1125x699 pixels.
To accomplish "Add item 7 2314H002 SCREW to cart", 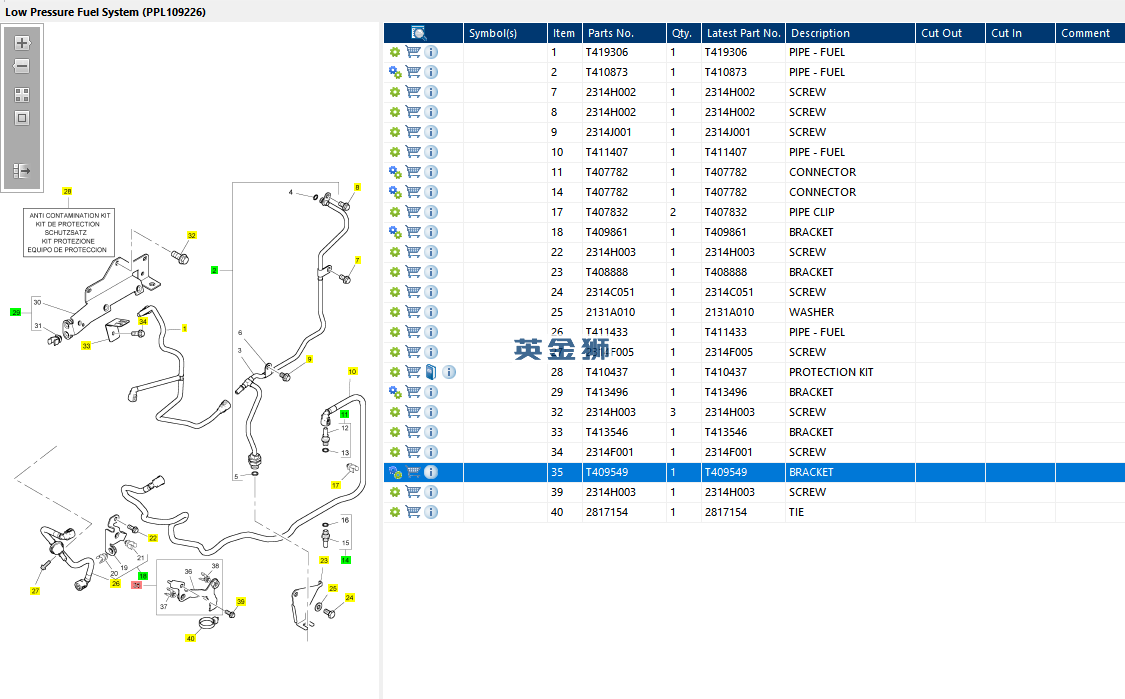I will click(413, 92).
